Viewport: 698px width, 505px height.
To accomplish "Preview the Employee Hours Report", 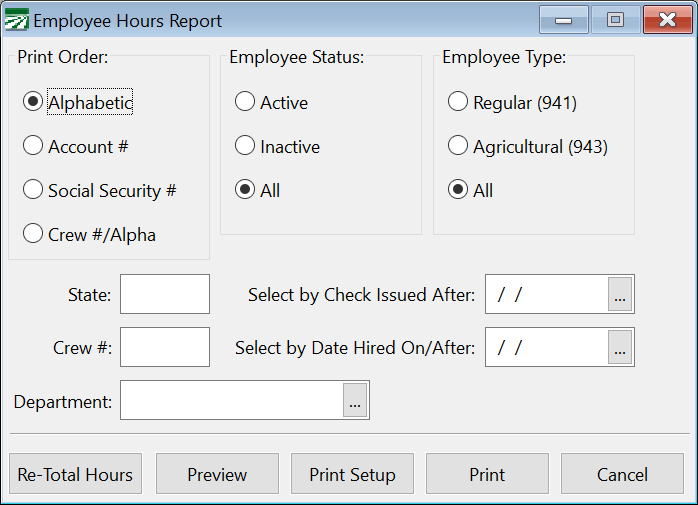I will (217, 474).
